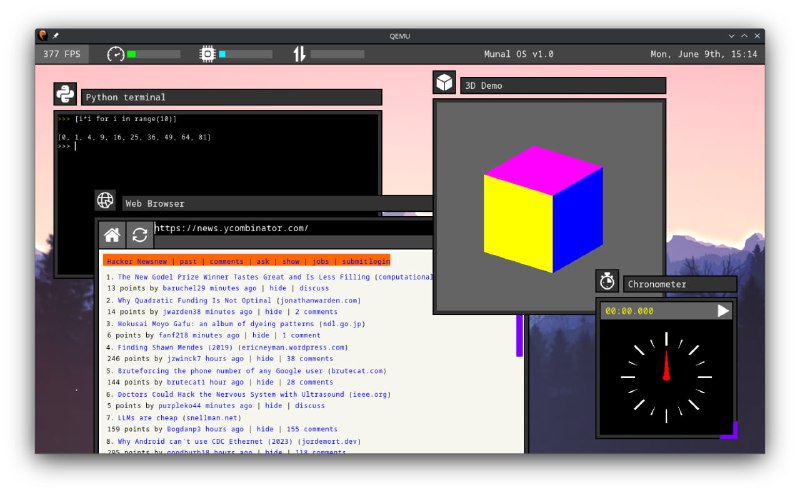
Task: Click the speedometer gauge icon in top bar
Action: tap(116, 54)
